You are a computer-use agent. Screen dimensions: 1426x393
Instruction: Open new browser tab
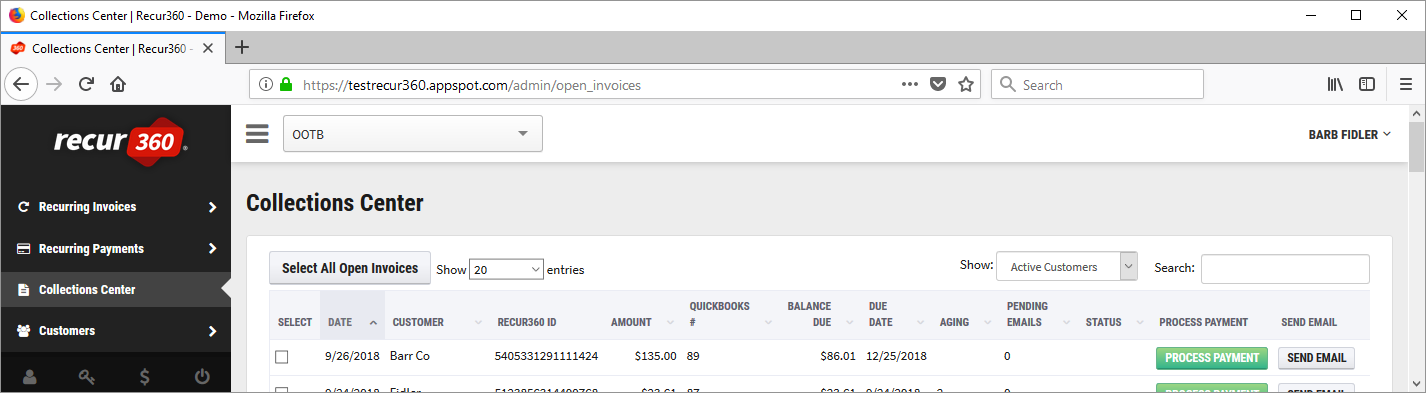pyautogui.click(x=241, y=47)
